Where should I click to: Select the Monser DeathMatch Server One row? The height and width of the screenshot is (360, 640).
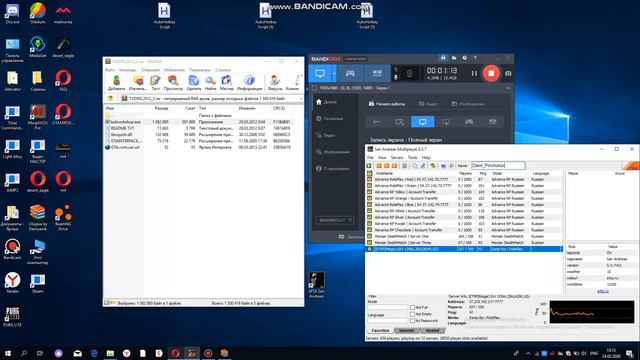[464, 236]
